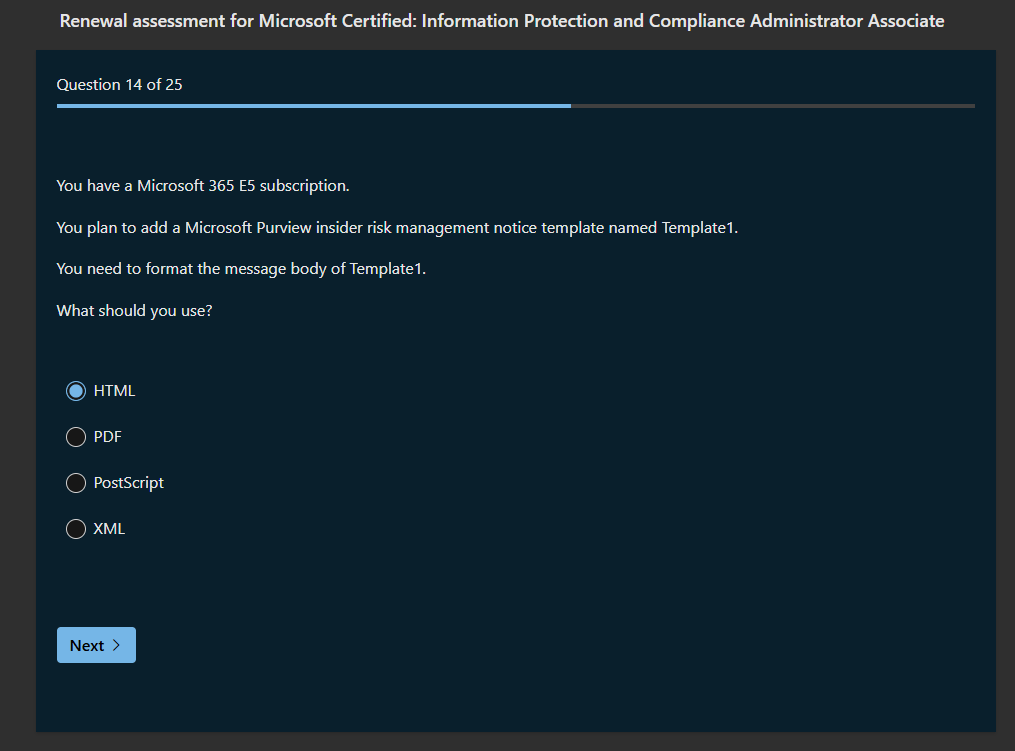Viewport: 1015px width, 751px height.
Task: Click the XML answer label text
Action: click(109, 529)
